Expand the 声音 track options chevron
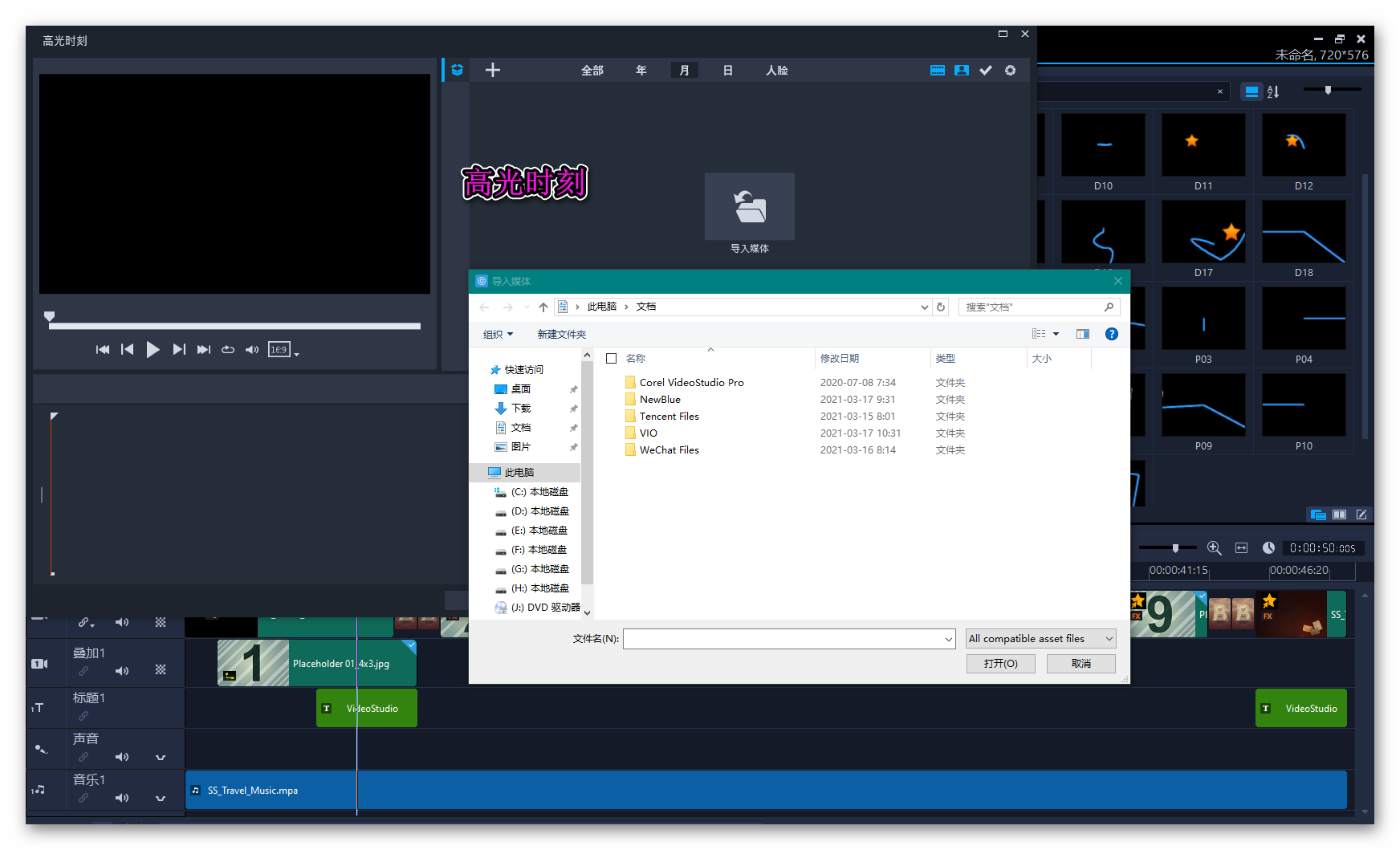 tap(161, 757)
